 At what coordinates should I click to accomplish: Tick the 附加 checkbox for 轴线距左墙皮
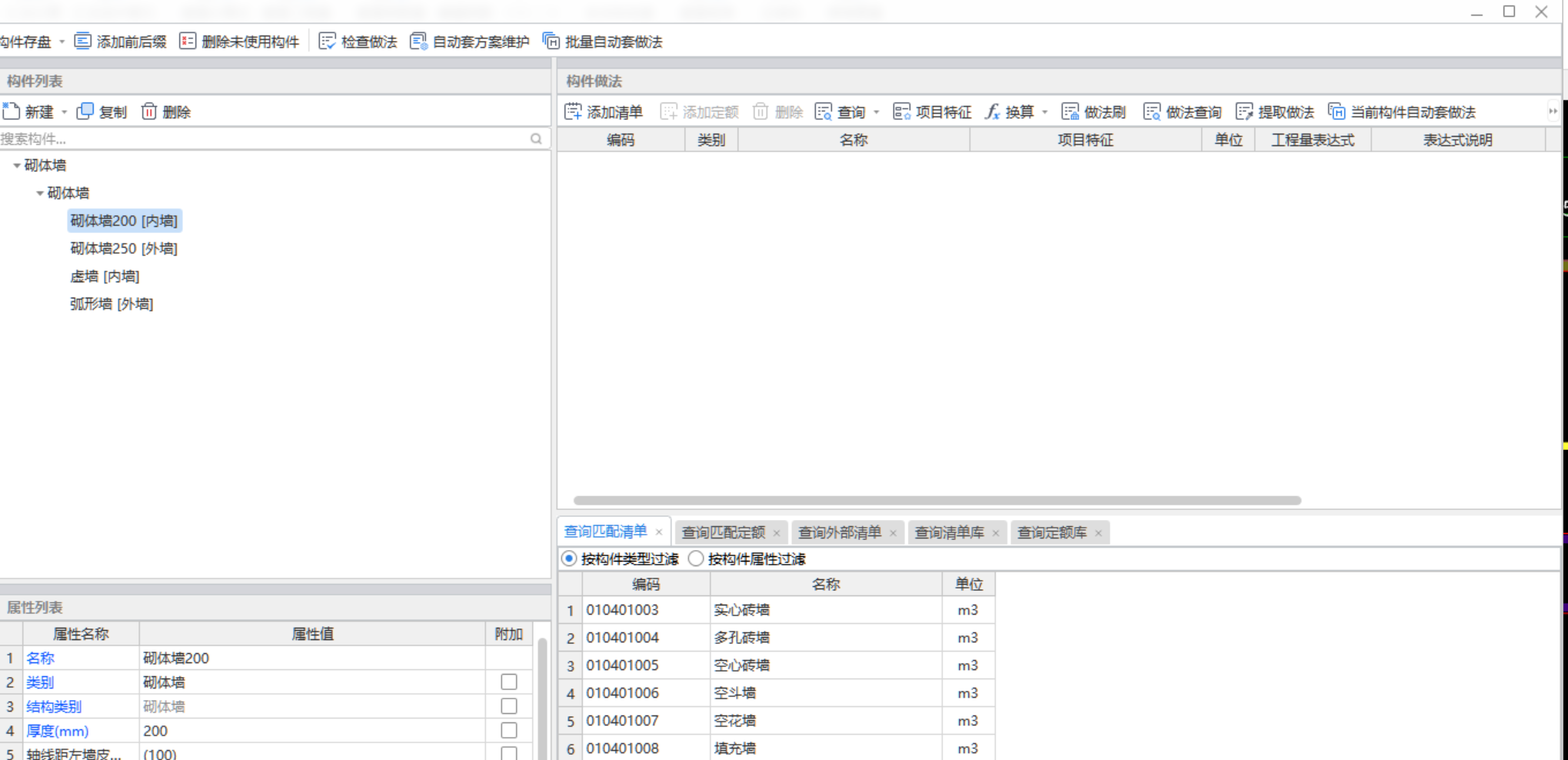[x=509, y=754]
